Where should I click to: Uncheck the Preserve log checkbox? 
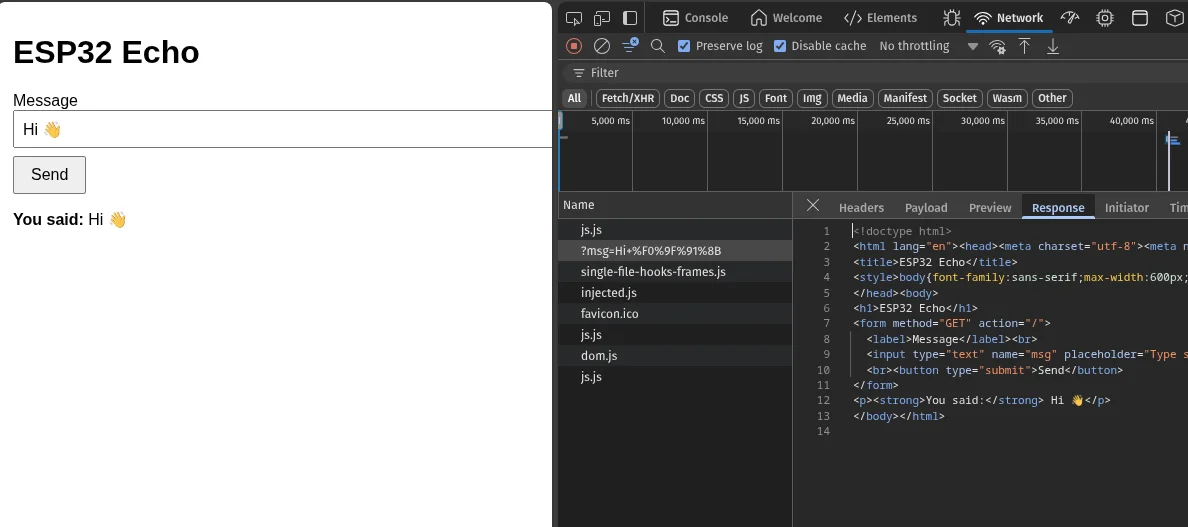(x=684, y=46)
